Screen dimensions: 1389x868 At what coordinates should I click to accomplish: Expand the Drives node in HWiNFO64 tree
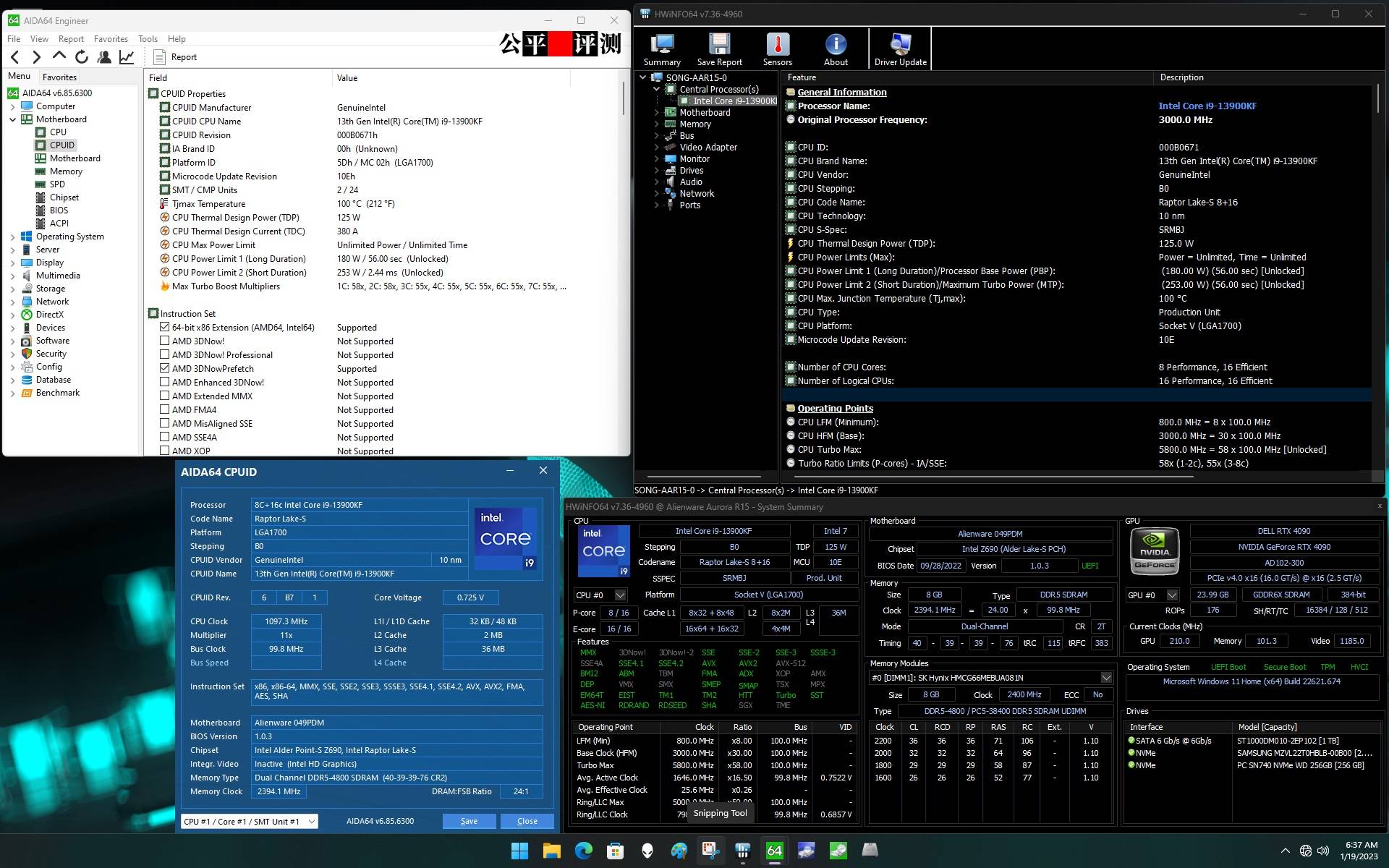pyautogui.click(x=657, y=170)
